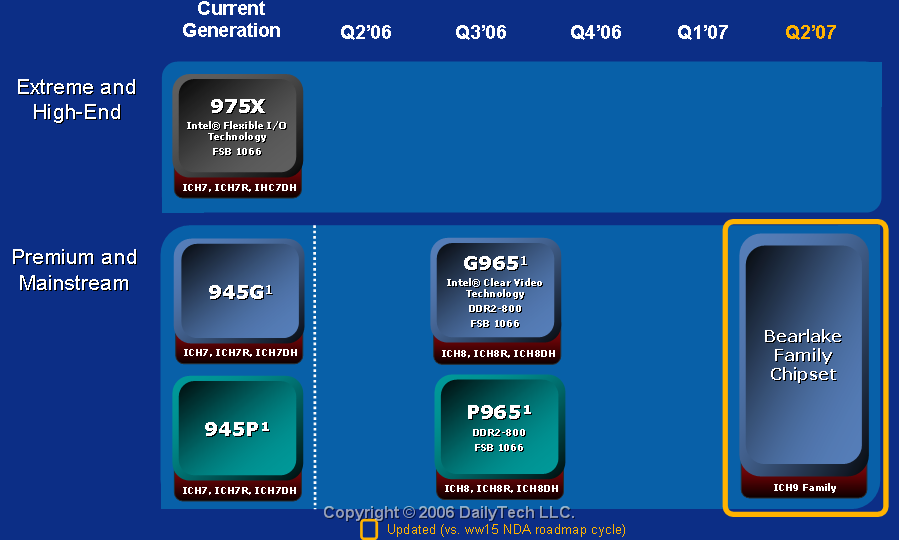The image size is (899, 540).
Task: Click the highlighted Q2'07 column header
Action: point(811,32)
